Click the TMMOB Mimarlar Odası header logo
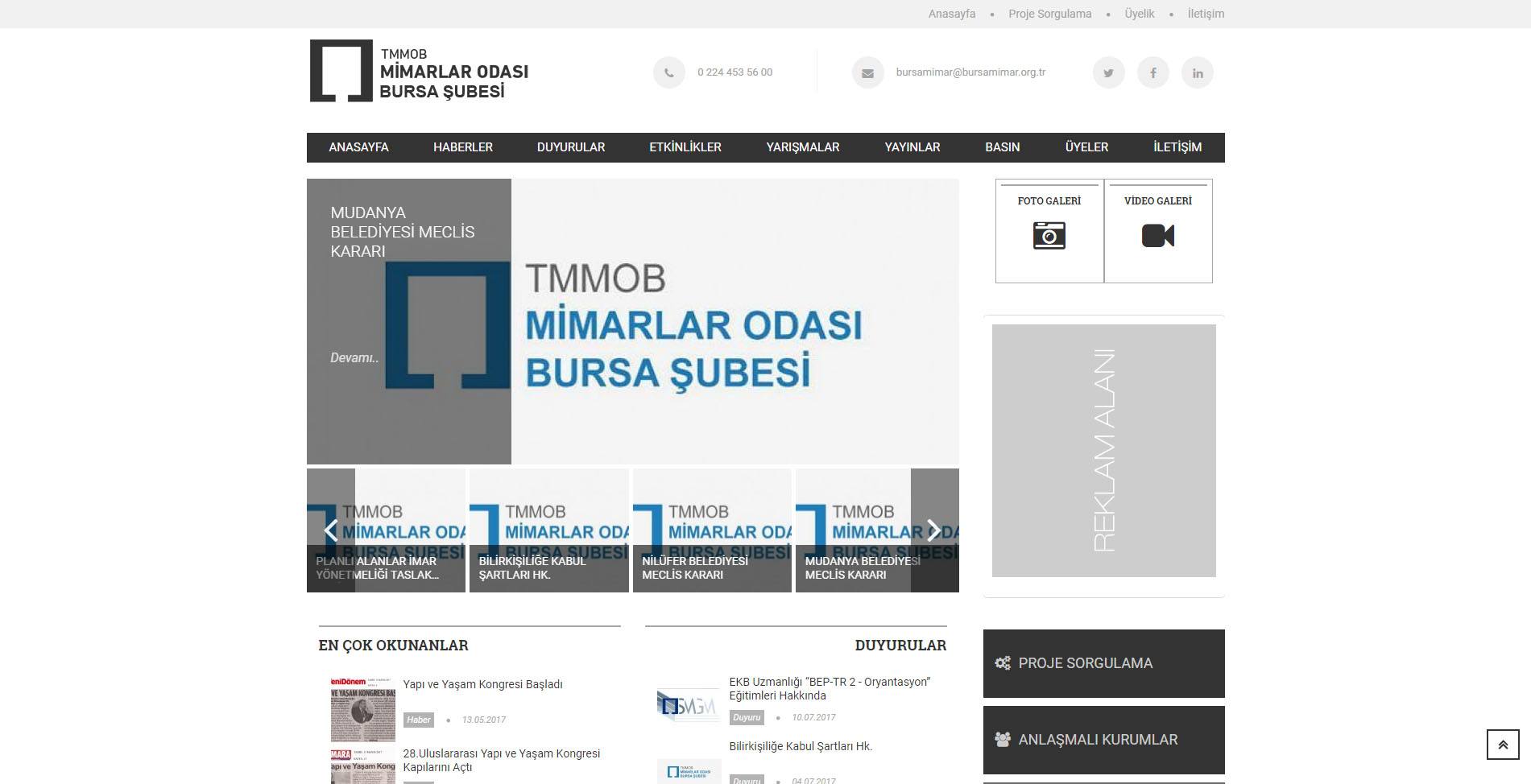1531x784 pixels. pyautogui.click(x=419, y=71)
